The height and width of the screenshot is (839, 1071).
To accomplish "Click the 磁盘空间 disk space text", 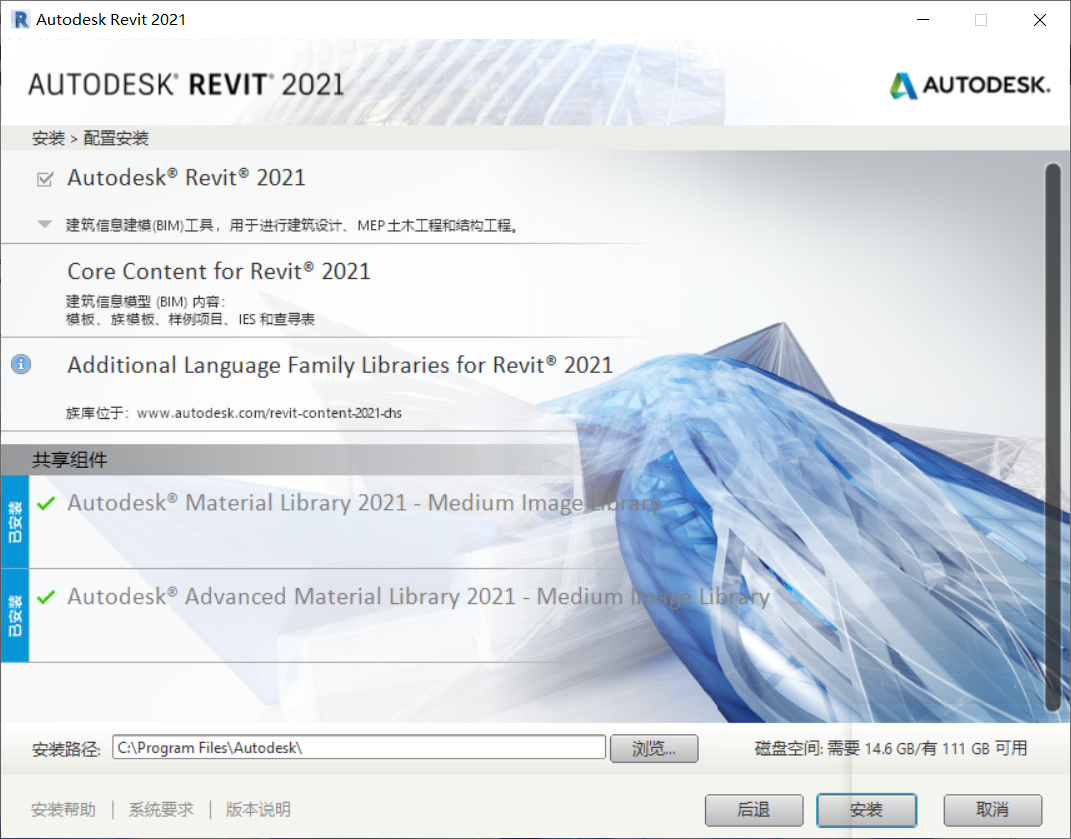I will 891,748.
